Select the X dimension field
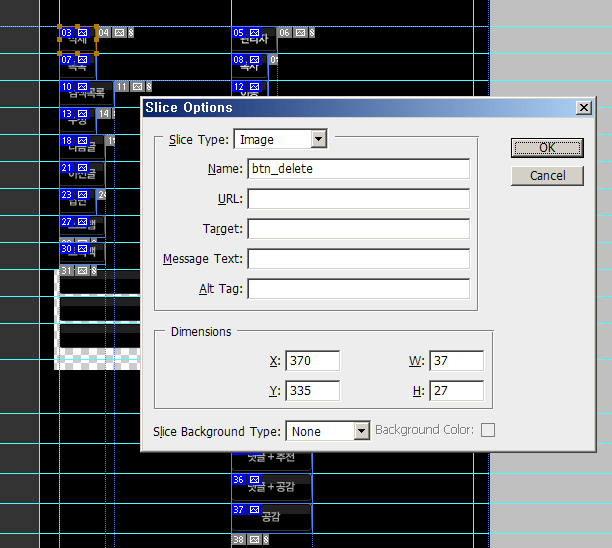 point(312,361)
